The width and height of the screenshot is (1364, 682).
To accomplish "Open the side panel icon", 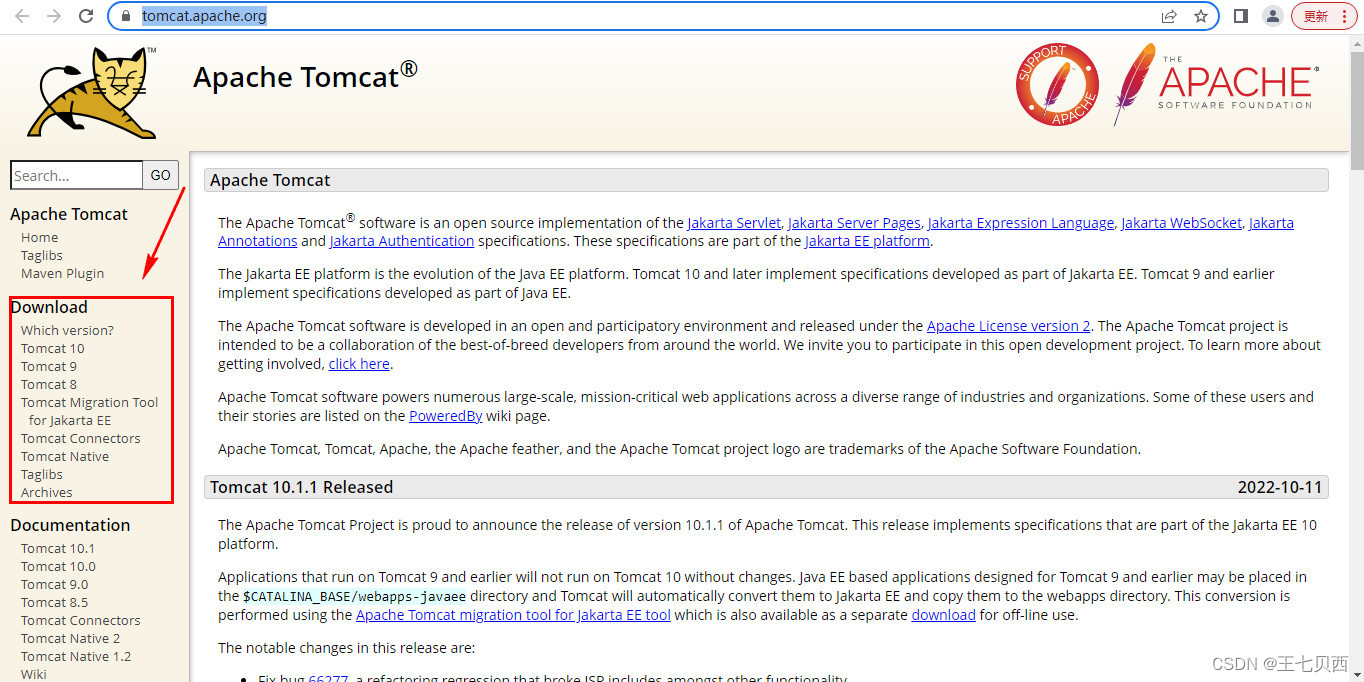I will 1241,16.
